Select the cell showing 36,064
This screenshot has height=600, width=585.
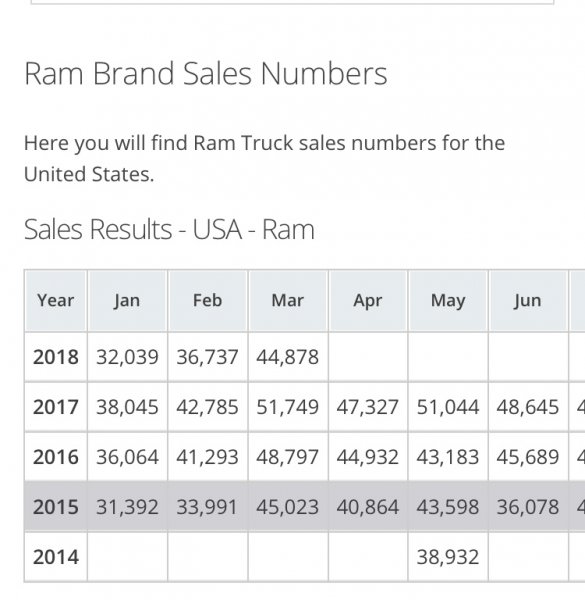pyautogui.click(x=127, y=457)
